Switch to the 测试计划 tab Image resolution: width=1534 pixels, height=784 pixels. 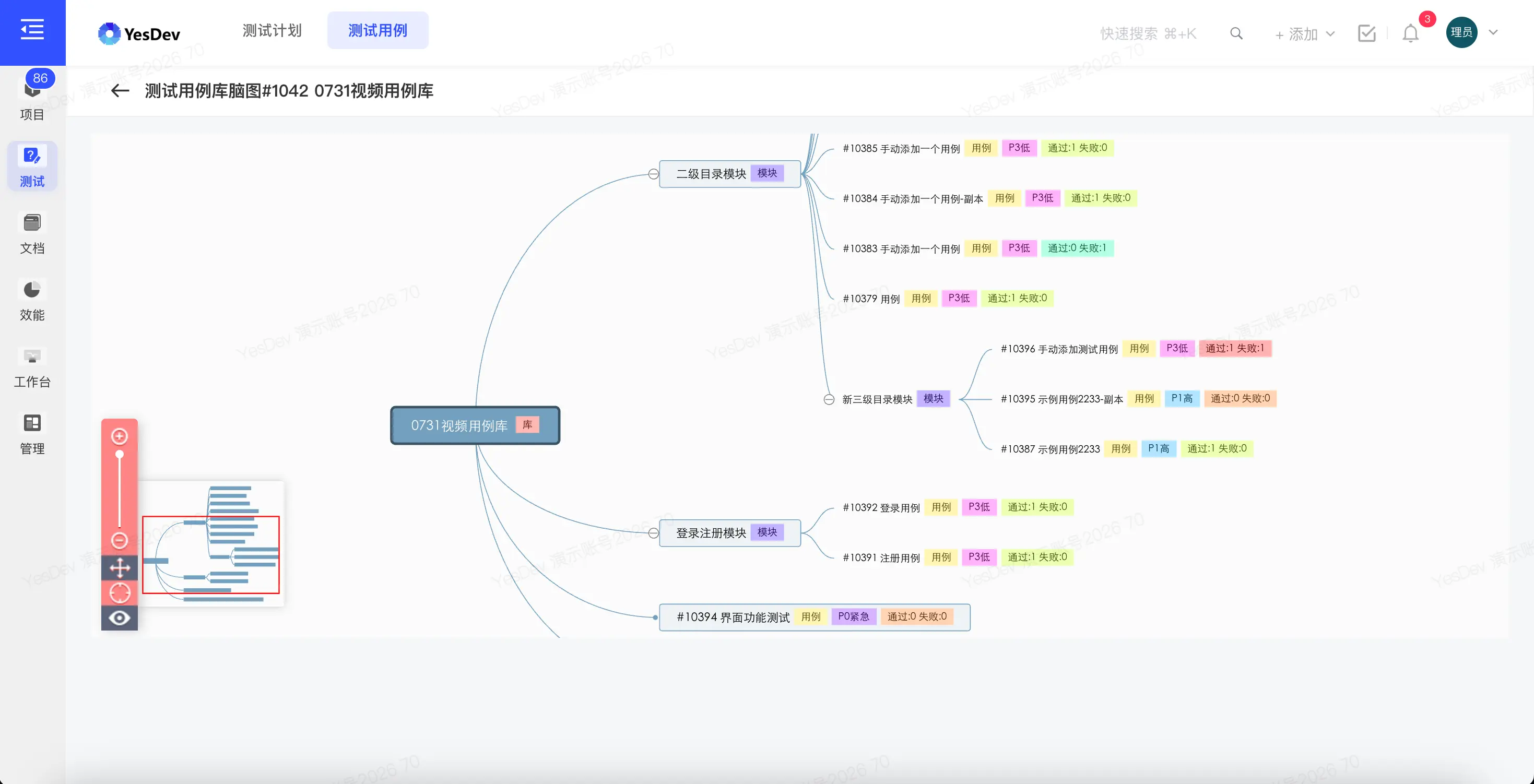pos(272,30)
